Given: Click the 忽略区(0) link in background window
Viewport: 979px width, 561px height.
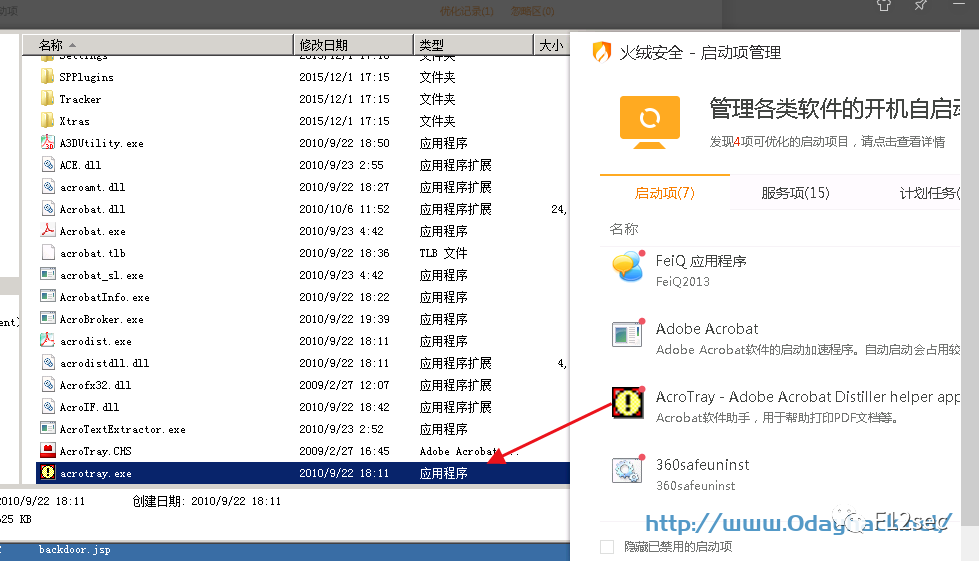Looking at the screenshot, I should click(x=533, y=11).
